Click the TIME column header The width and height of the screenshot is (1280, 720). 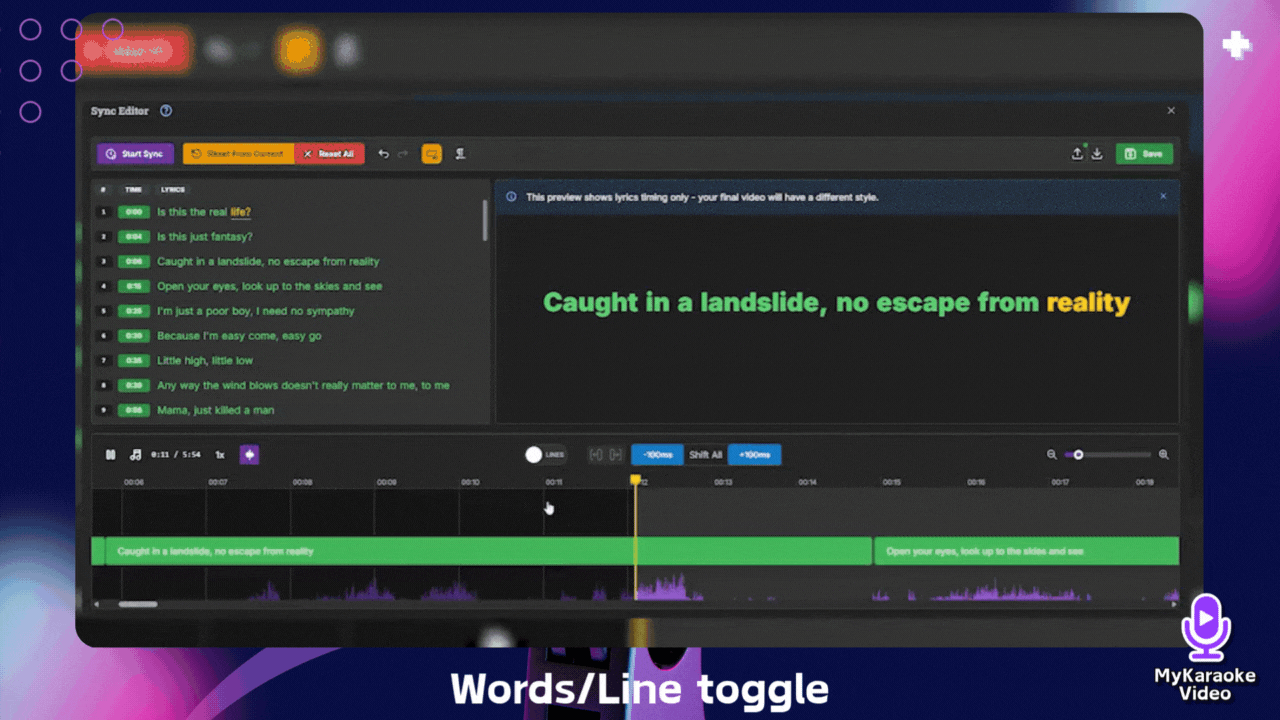tap(133, 189)
